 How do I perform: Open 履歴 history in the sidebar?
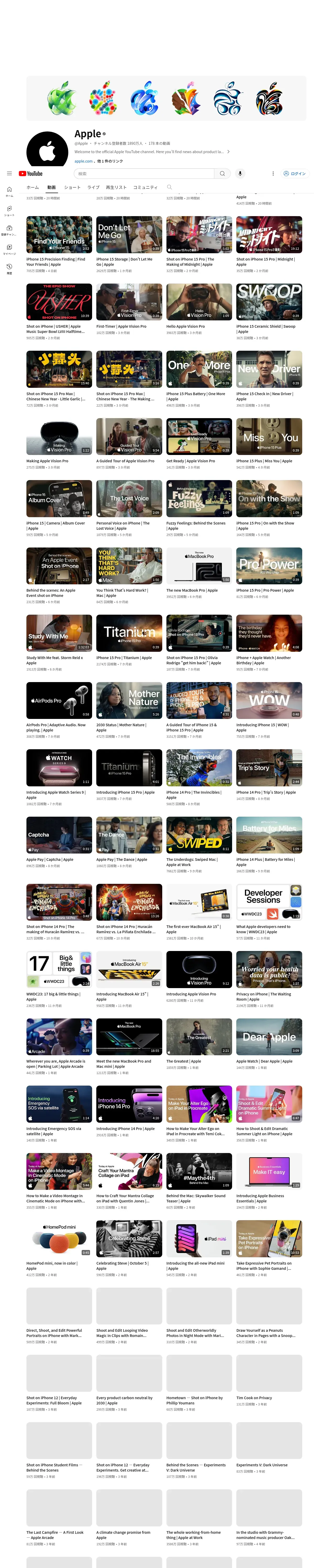coord(9,269)
